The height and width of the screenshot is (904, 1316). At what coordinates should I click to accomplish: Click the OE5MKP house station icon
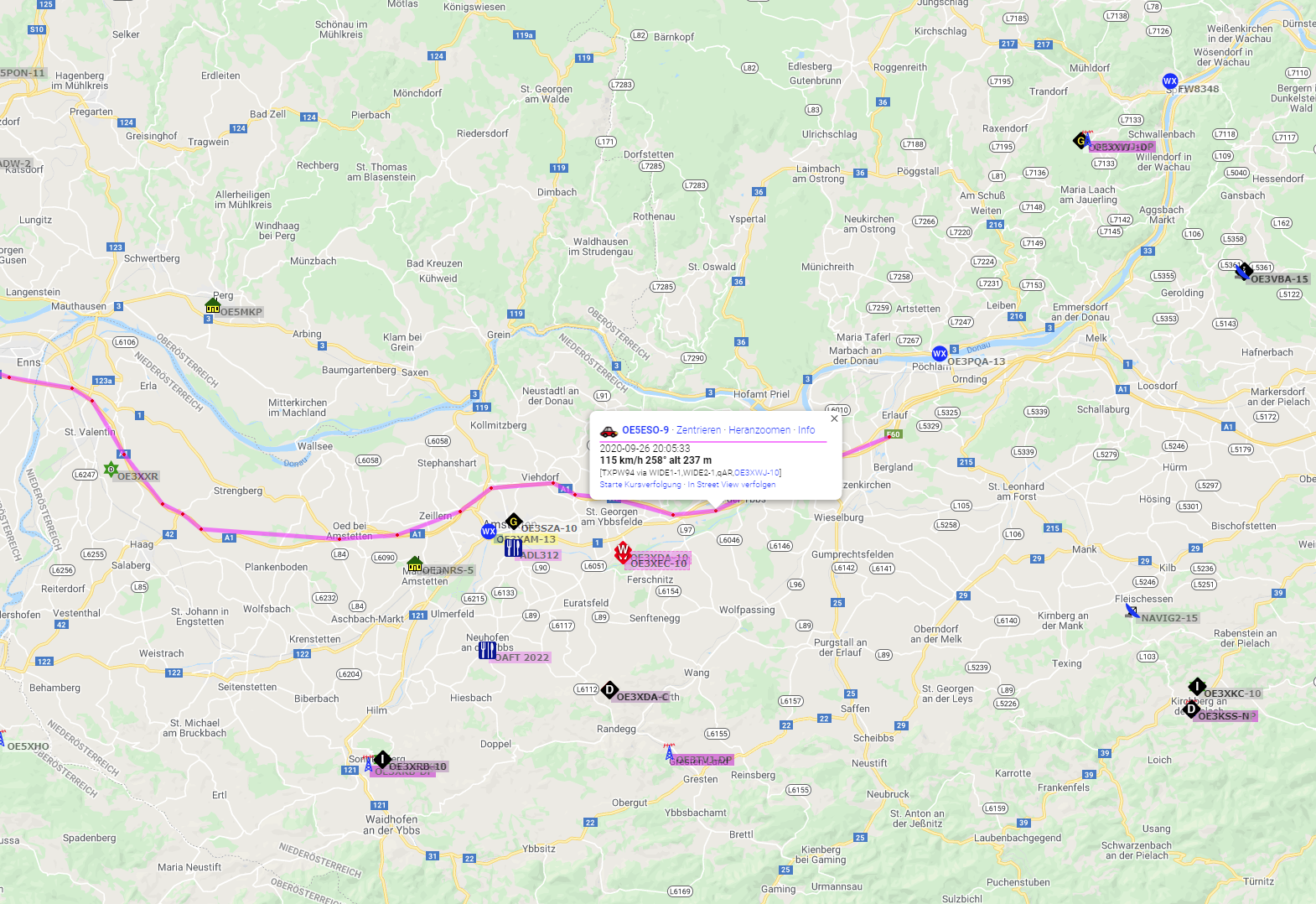(213, 305)
